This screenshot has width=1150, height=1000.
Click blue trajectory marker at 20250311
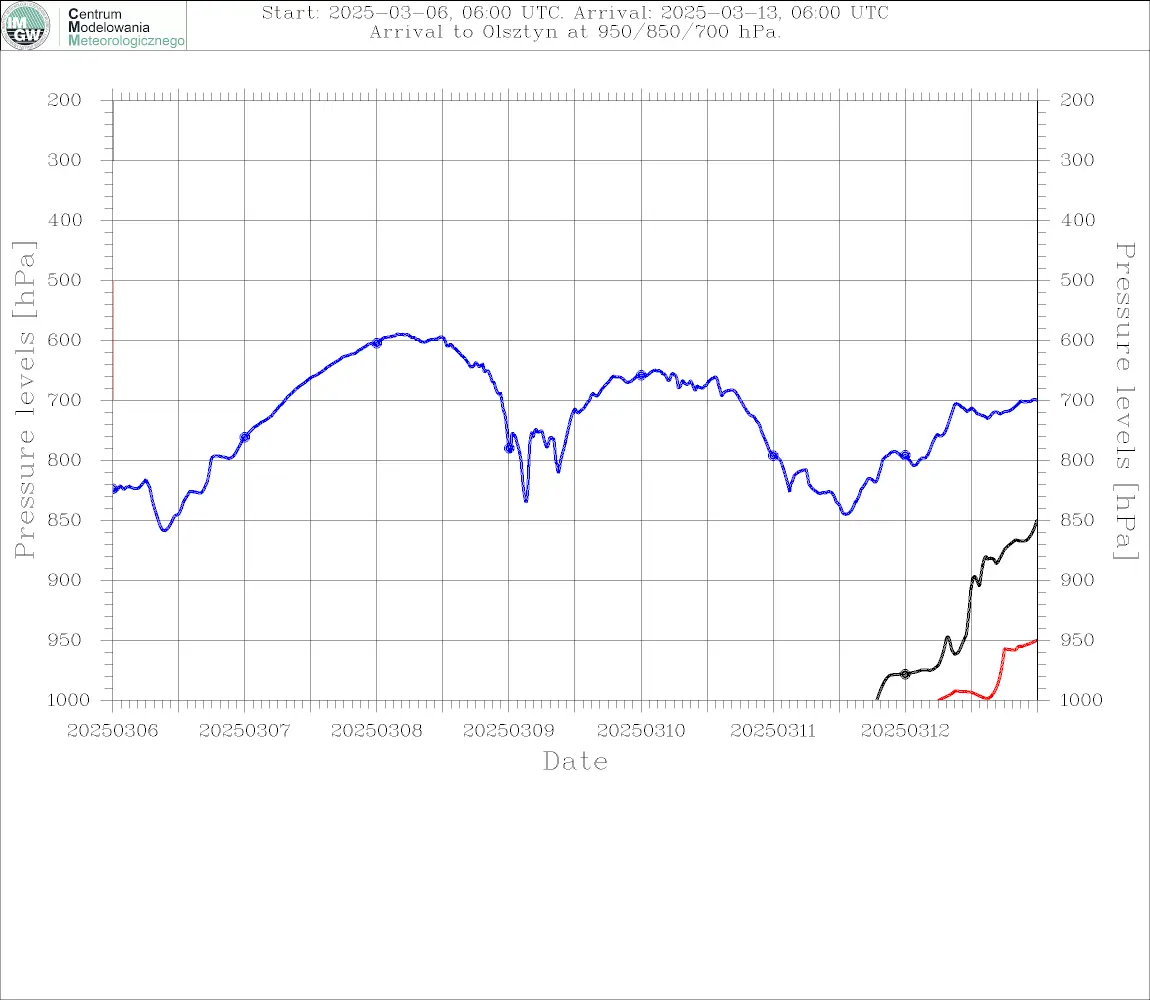click(x=773, y=456)
